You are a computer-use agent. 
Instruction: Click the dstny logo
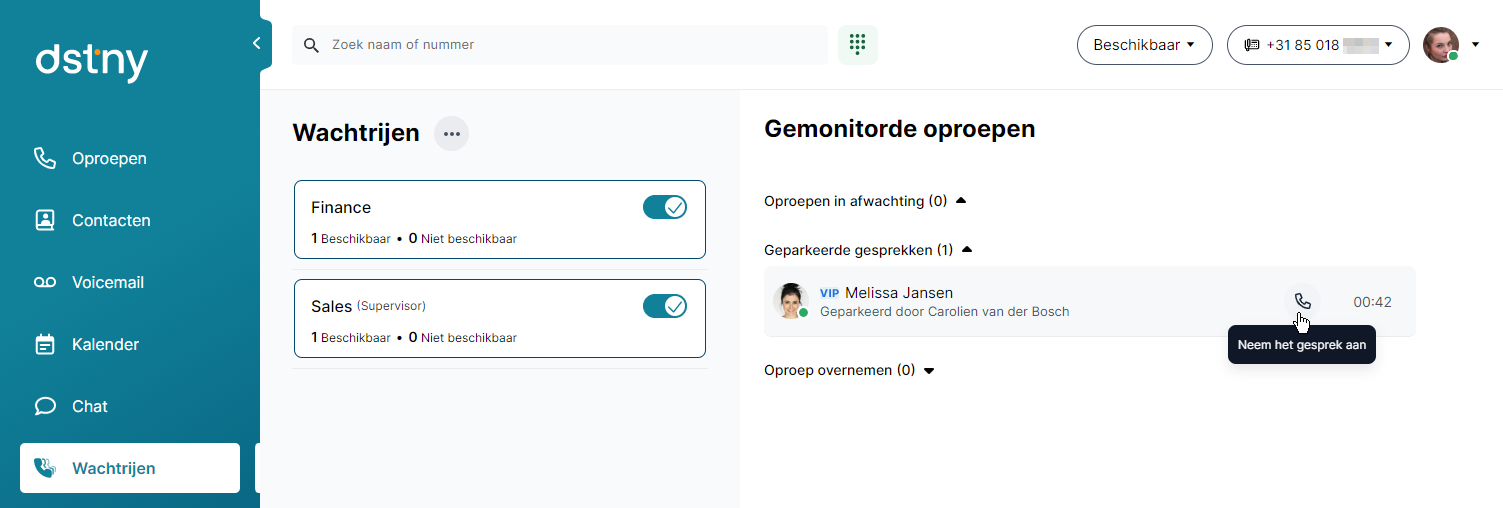pos(91,62)
